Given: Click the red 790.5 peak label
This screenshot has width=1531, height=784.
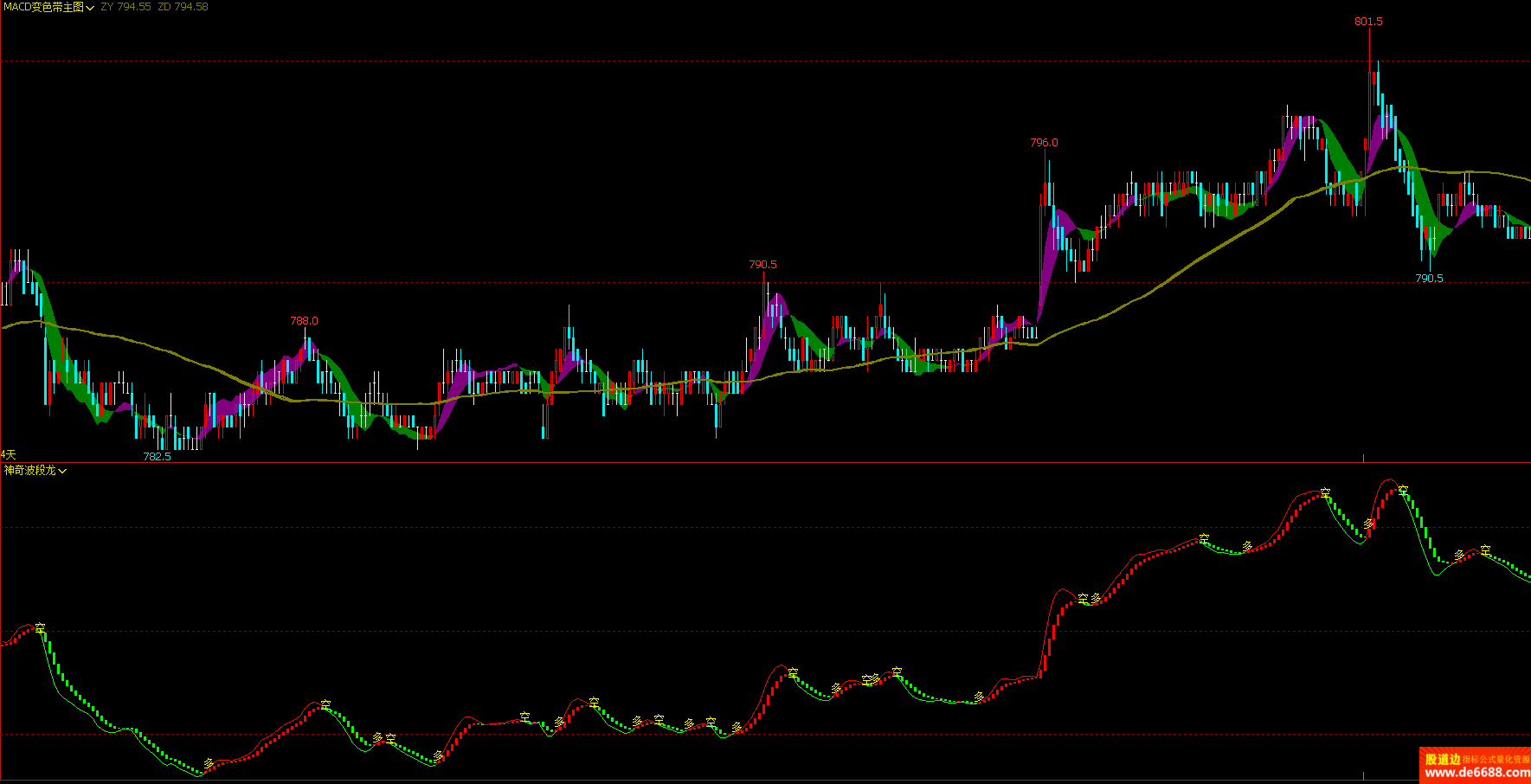Looking at the screenshot, I should coord(762,265).
